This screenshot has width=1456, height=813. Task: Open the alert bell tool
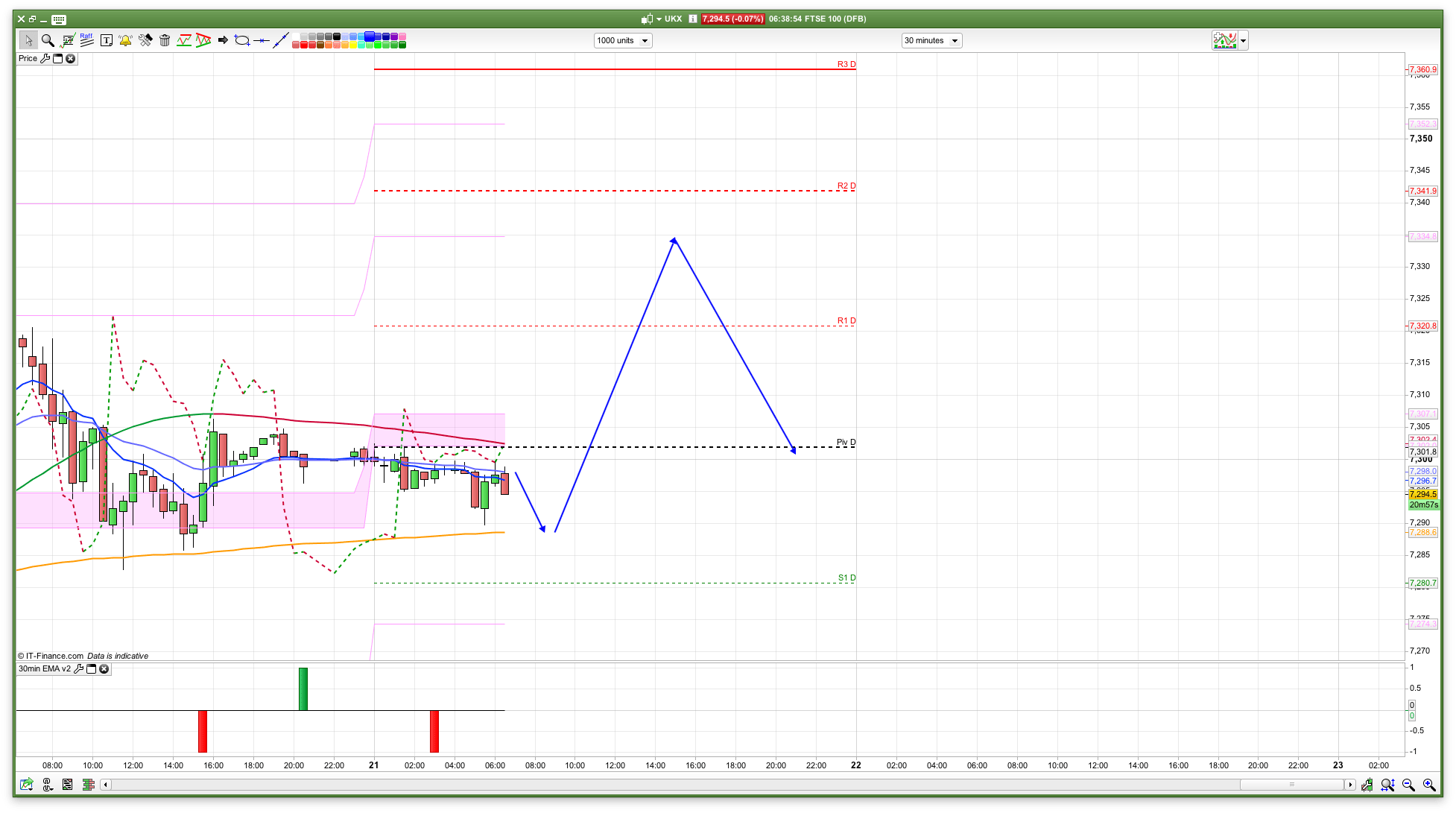pos(125,40)
